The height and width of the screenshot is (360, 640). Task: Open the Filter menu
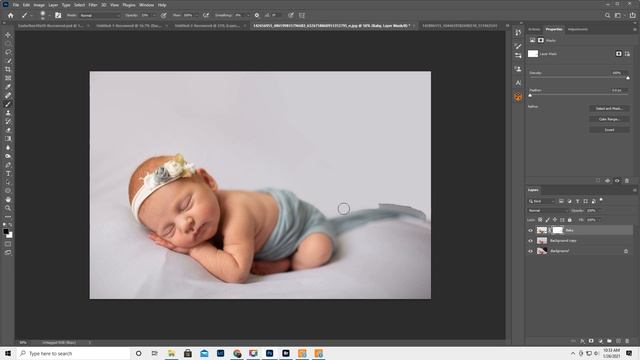(x=93, y=5)
